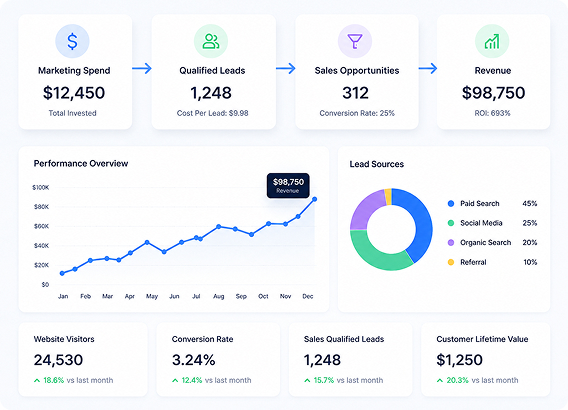Click the growth chart Revenue icon

492,41
